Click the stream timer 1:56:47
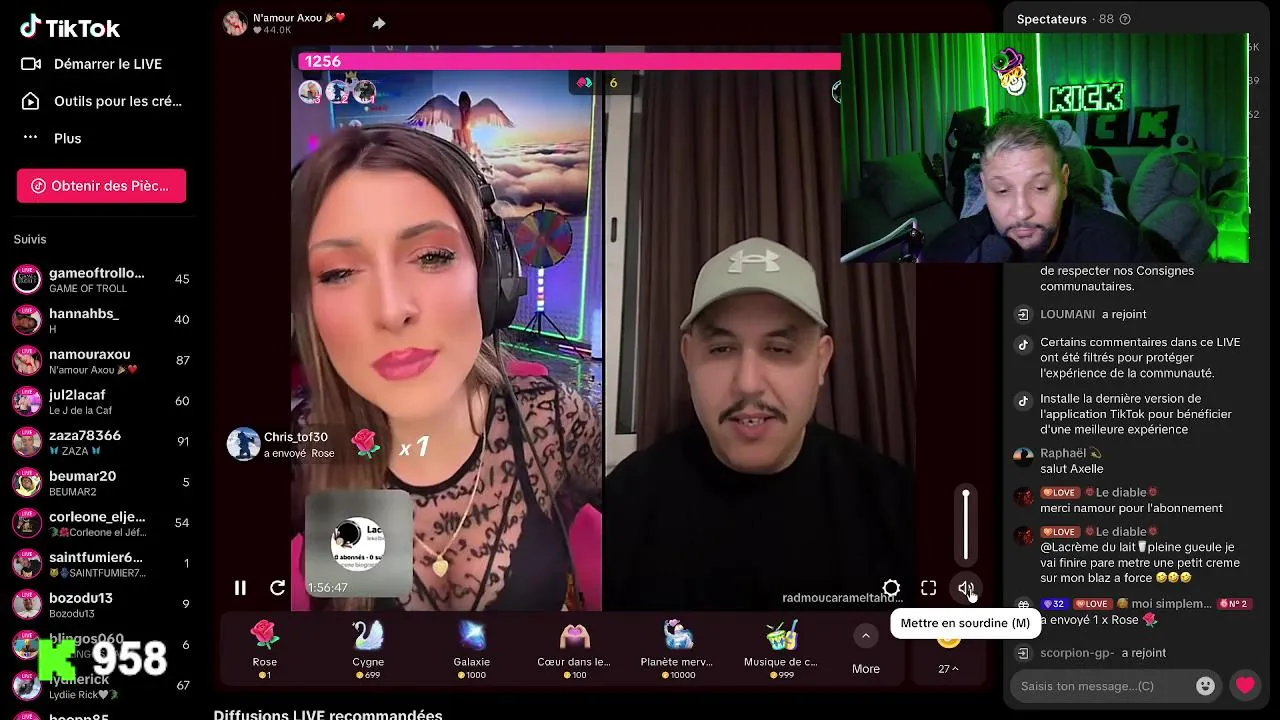This screenshot has width=1280, height=720. [x=328, y=588]
